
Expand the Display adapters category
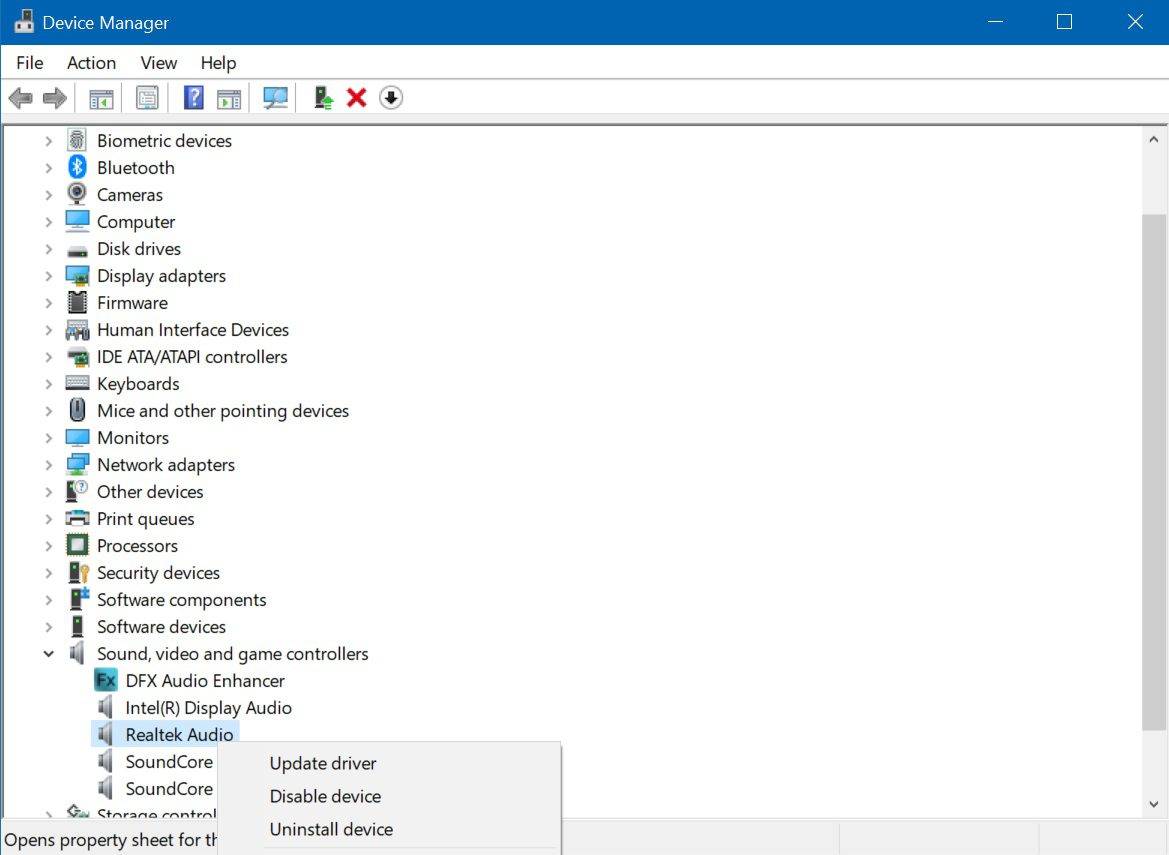[x=49, y=275]
